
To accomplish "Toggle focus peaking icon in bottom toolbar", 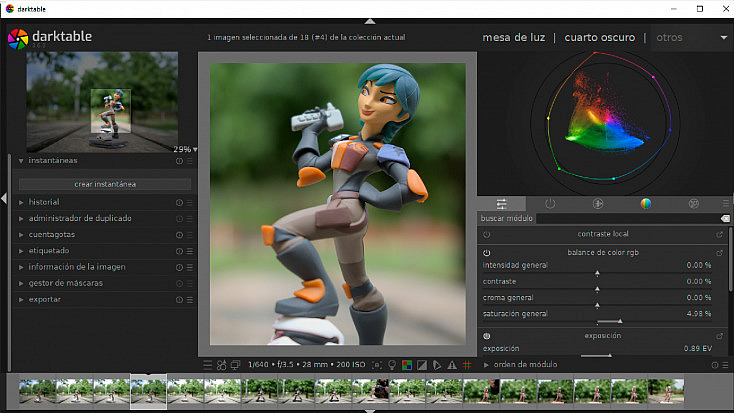I will point(376,365).
